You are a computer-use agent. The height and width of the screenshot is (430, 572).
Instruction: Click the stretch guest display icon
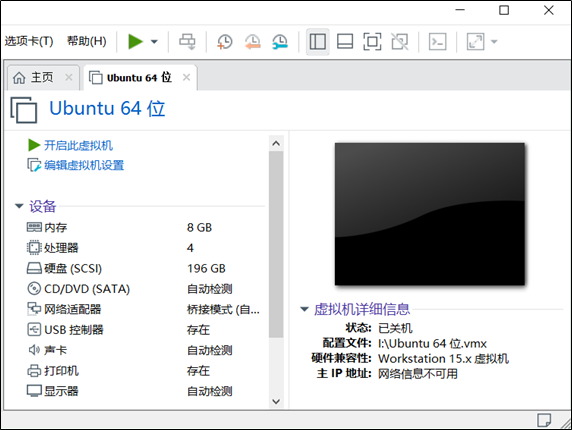[x=475, y=41]
